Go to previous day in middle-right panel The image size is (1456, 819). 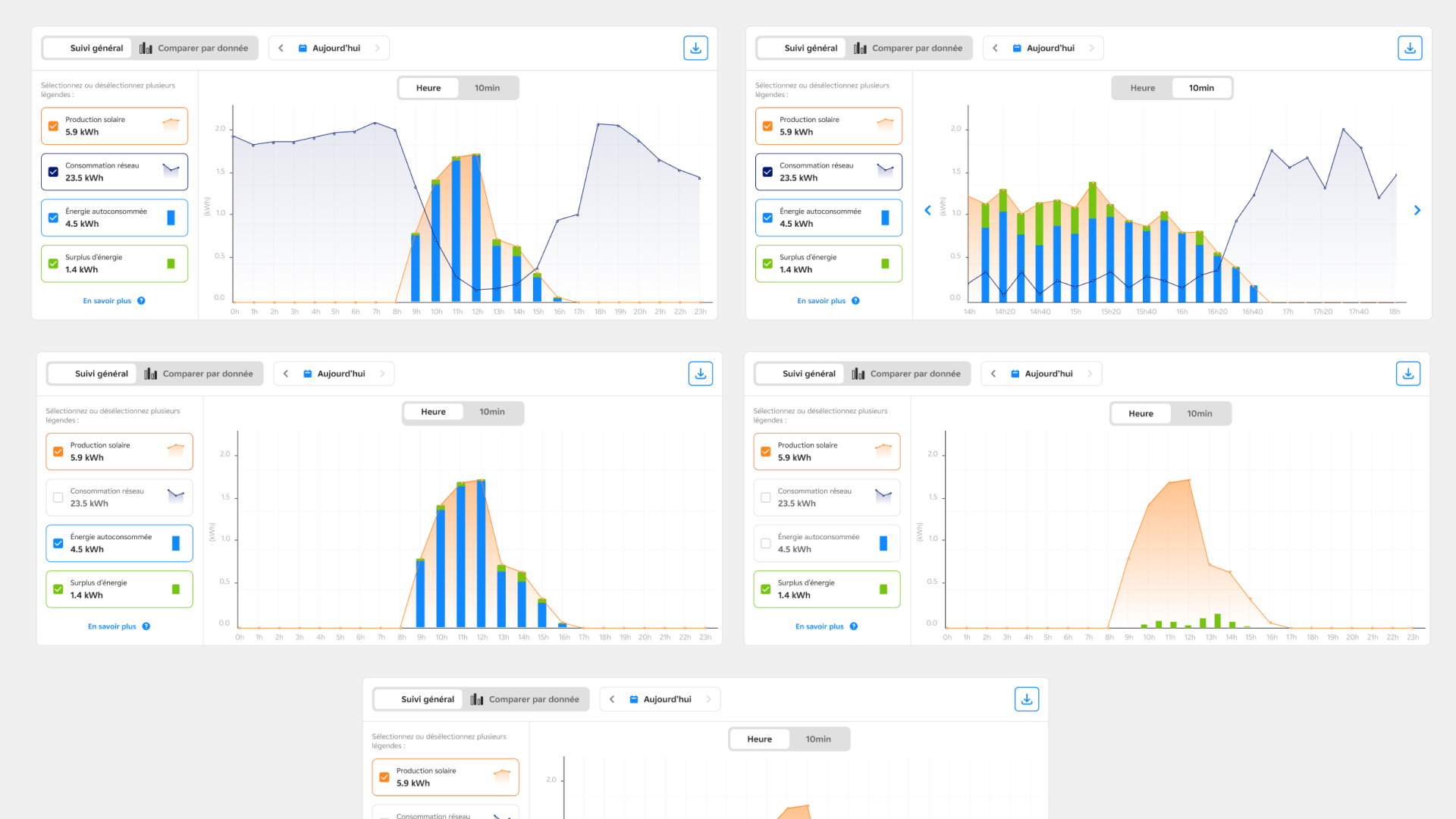pos(993,373)
